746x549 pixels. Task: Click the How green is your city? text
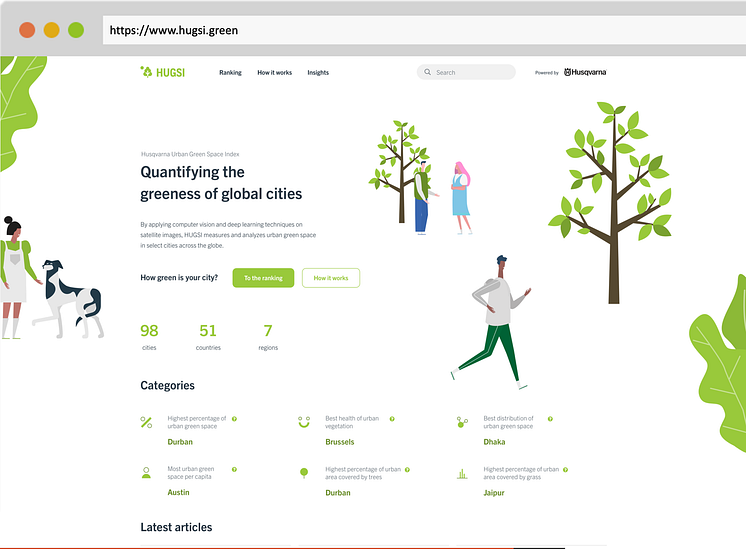pyautogui.click(x=179, y=277)
